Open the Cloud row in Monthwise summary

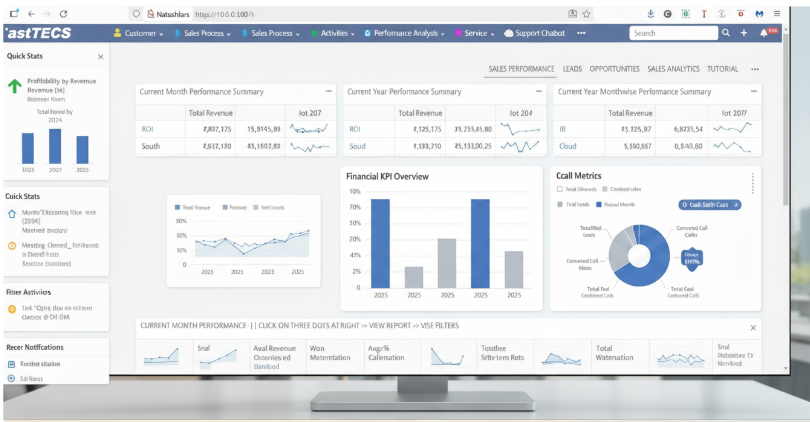(657, 146)
